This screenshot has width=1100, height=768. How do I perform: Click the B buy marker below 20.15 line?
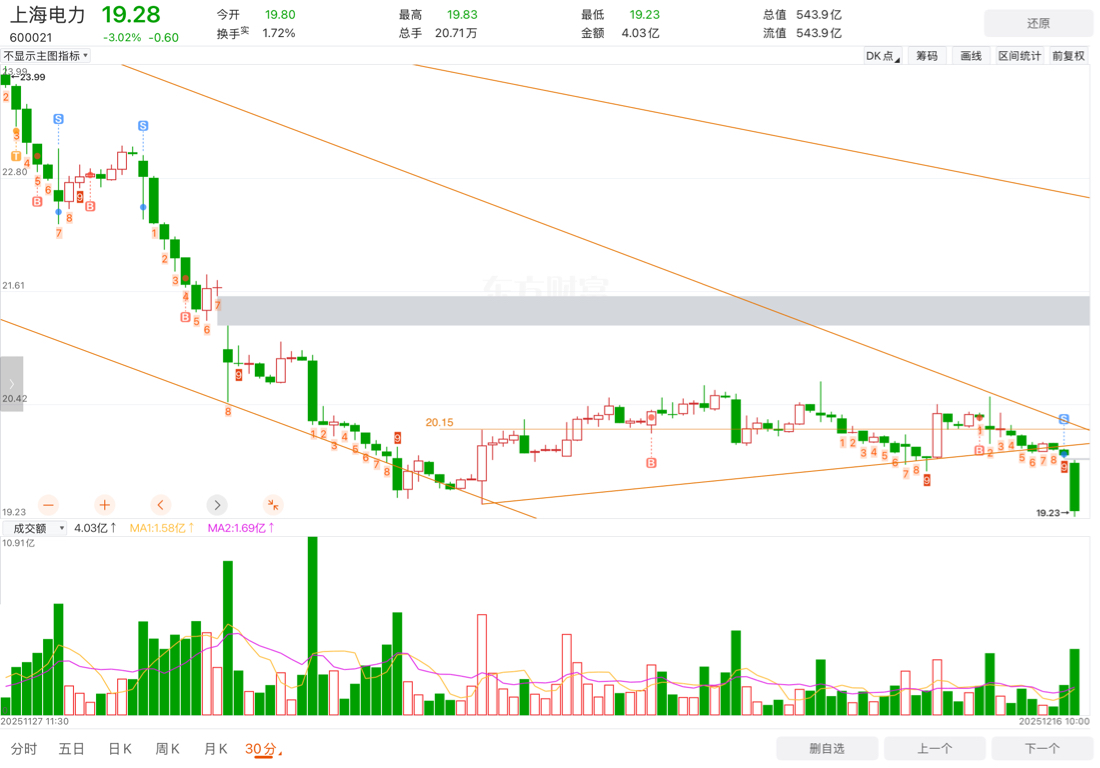click(651, 463)
